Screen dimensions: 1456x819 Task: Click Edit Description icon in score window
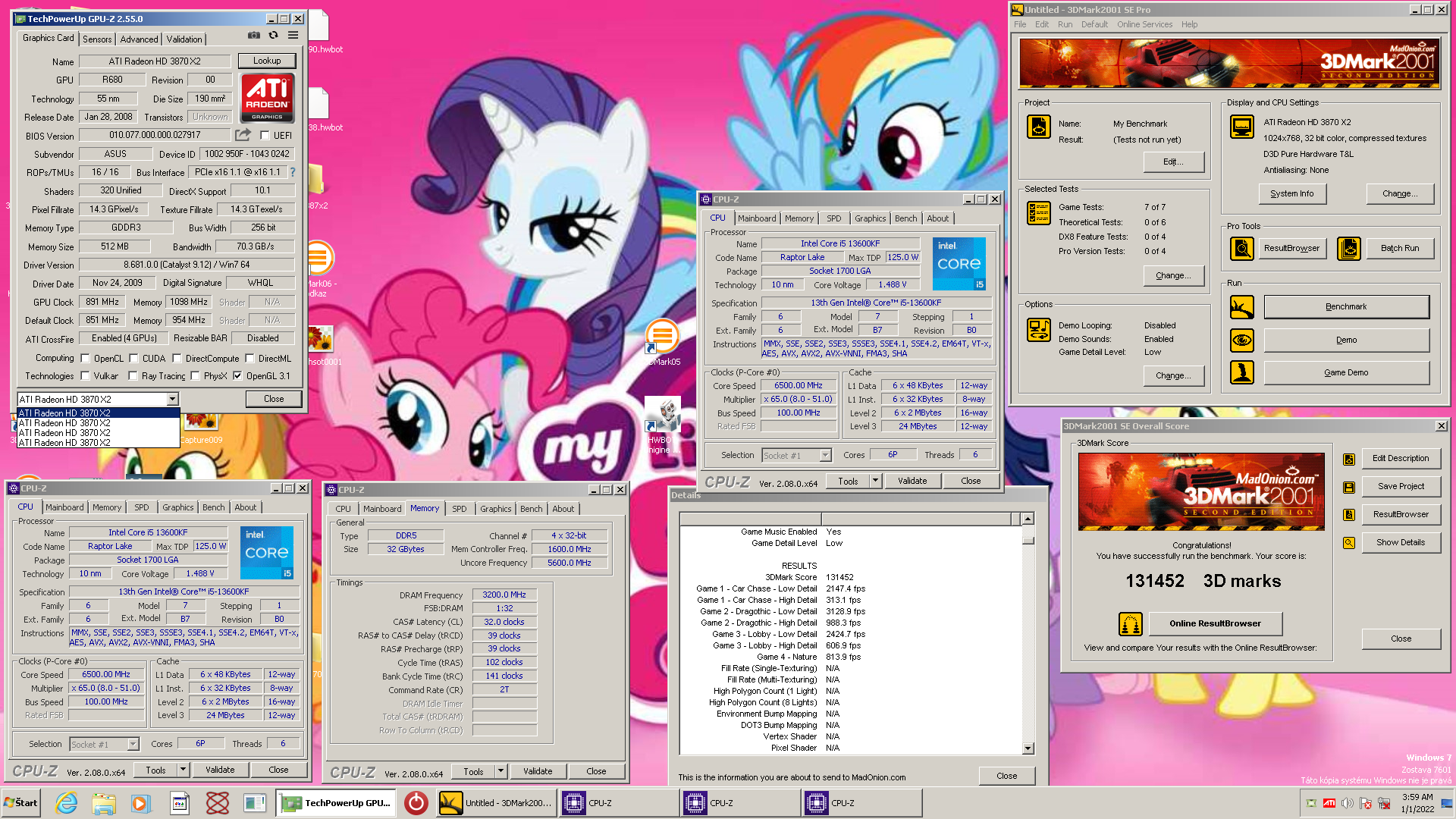click(x=1349, y=459)
